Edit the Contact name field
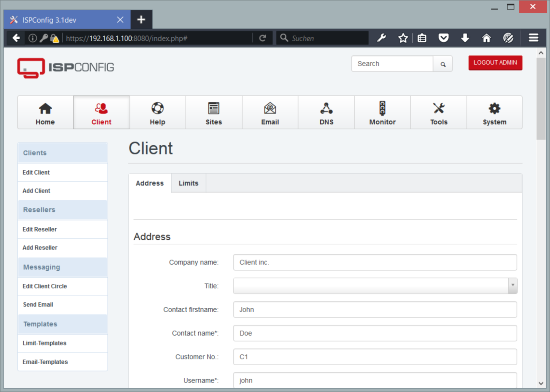 (x=375, y=333)
